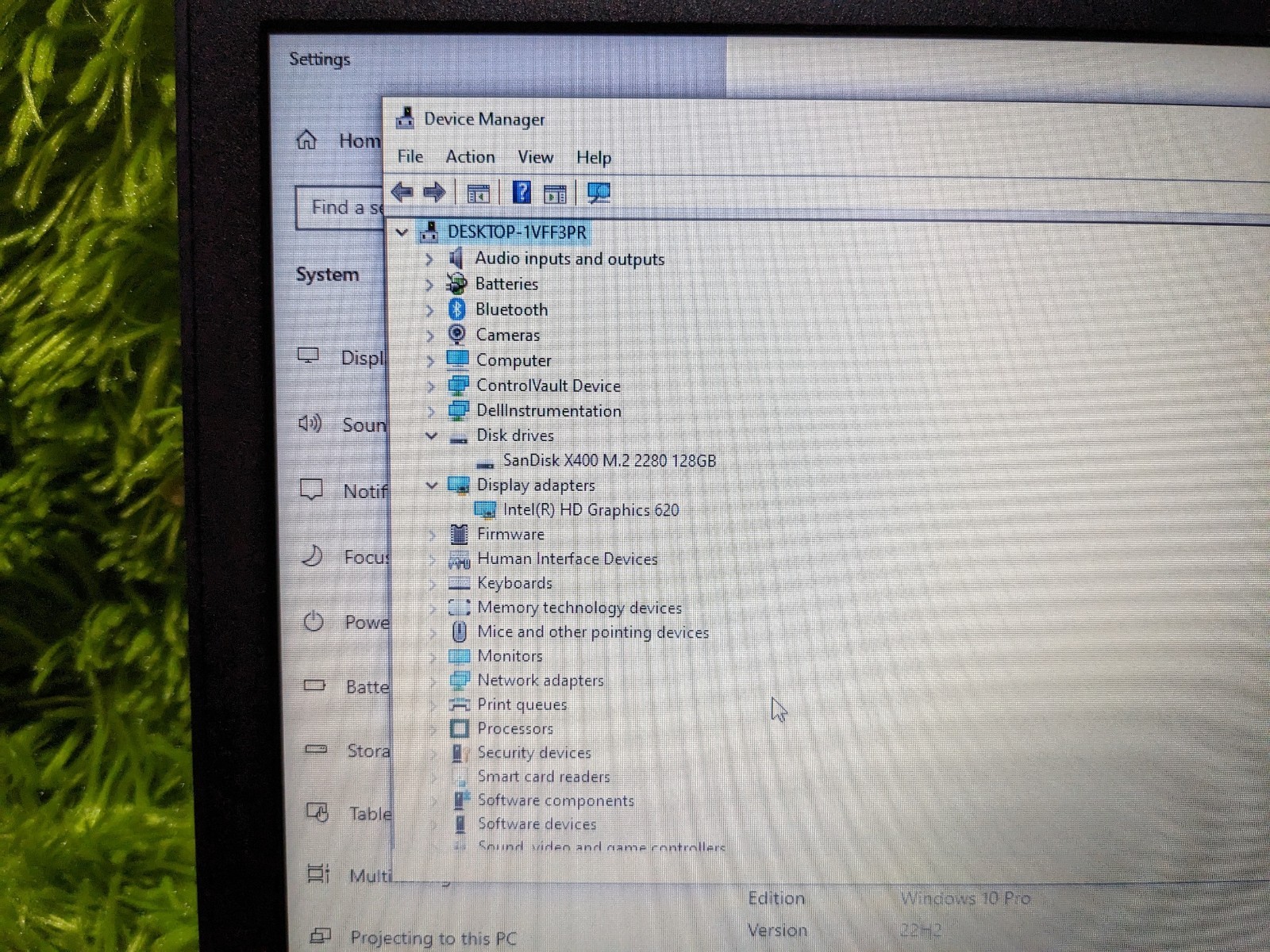Screen dimensions: 1270x952
Task: Open Storage settings in Settings sidebar
Action: tap(368, 750)
